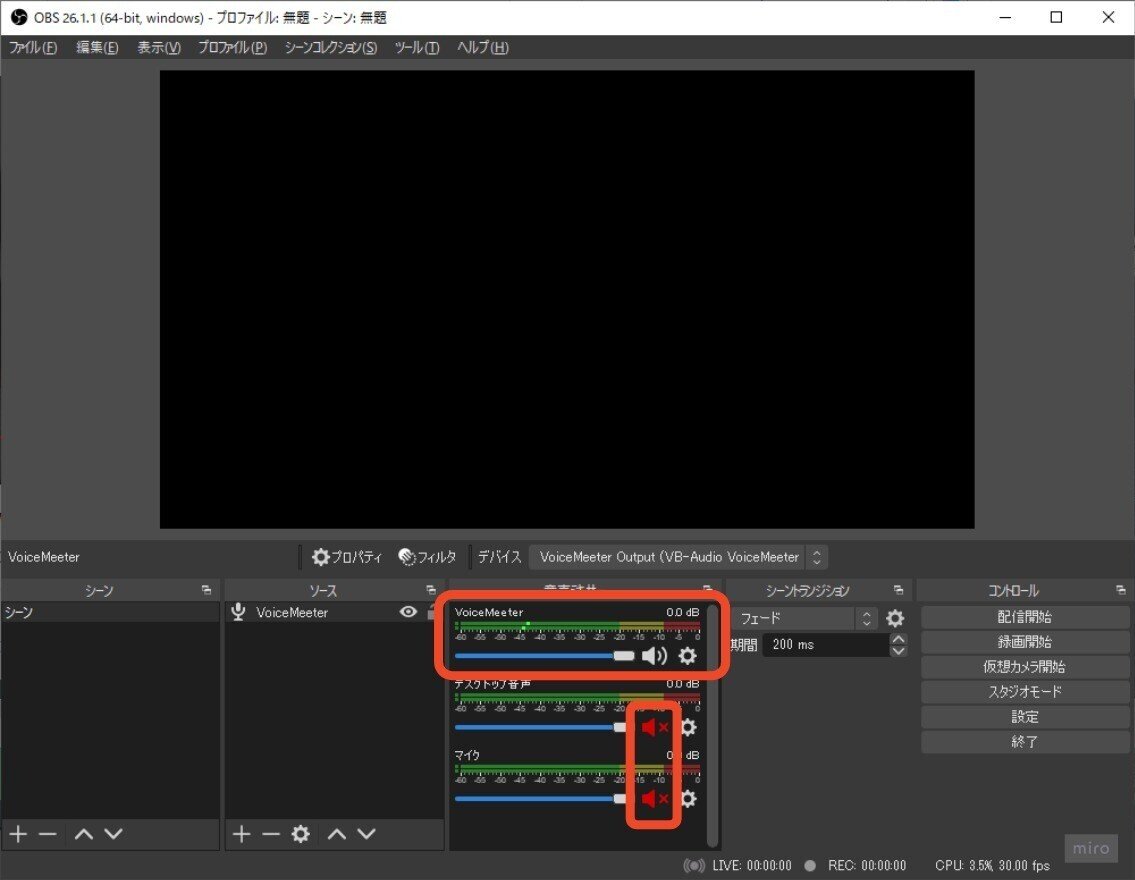The height and width of the screenshot is (880, 1135).
Task: Move source down in sources panel
Action: 366,834
